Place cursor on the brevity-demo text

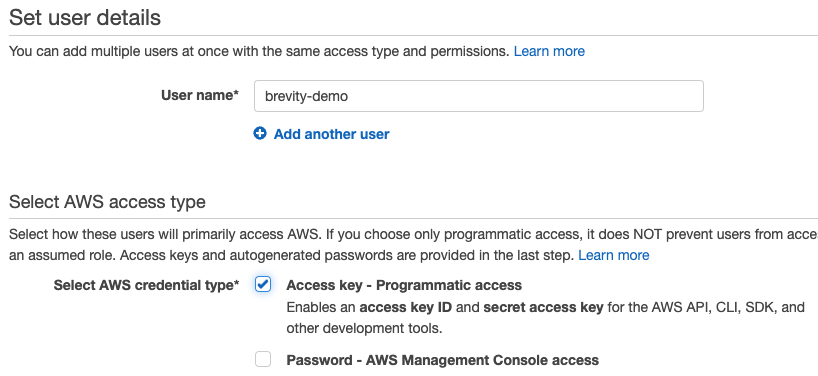306,96
